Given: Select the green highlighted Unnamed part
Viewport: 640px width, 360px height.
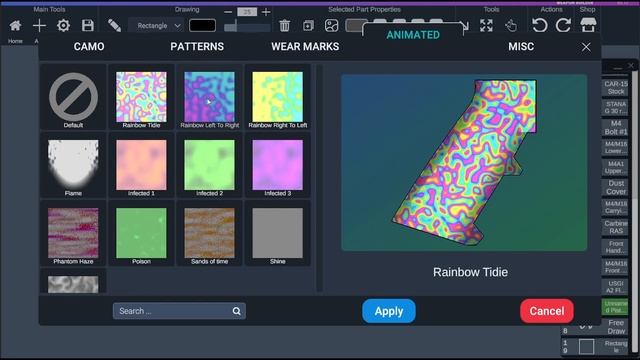Looking at the screenshot, I should [616, 307].
